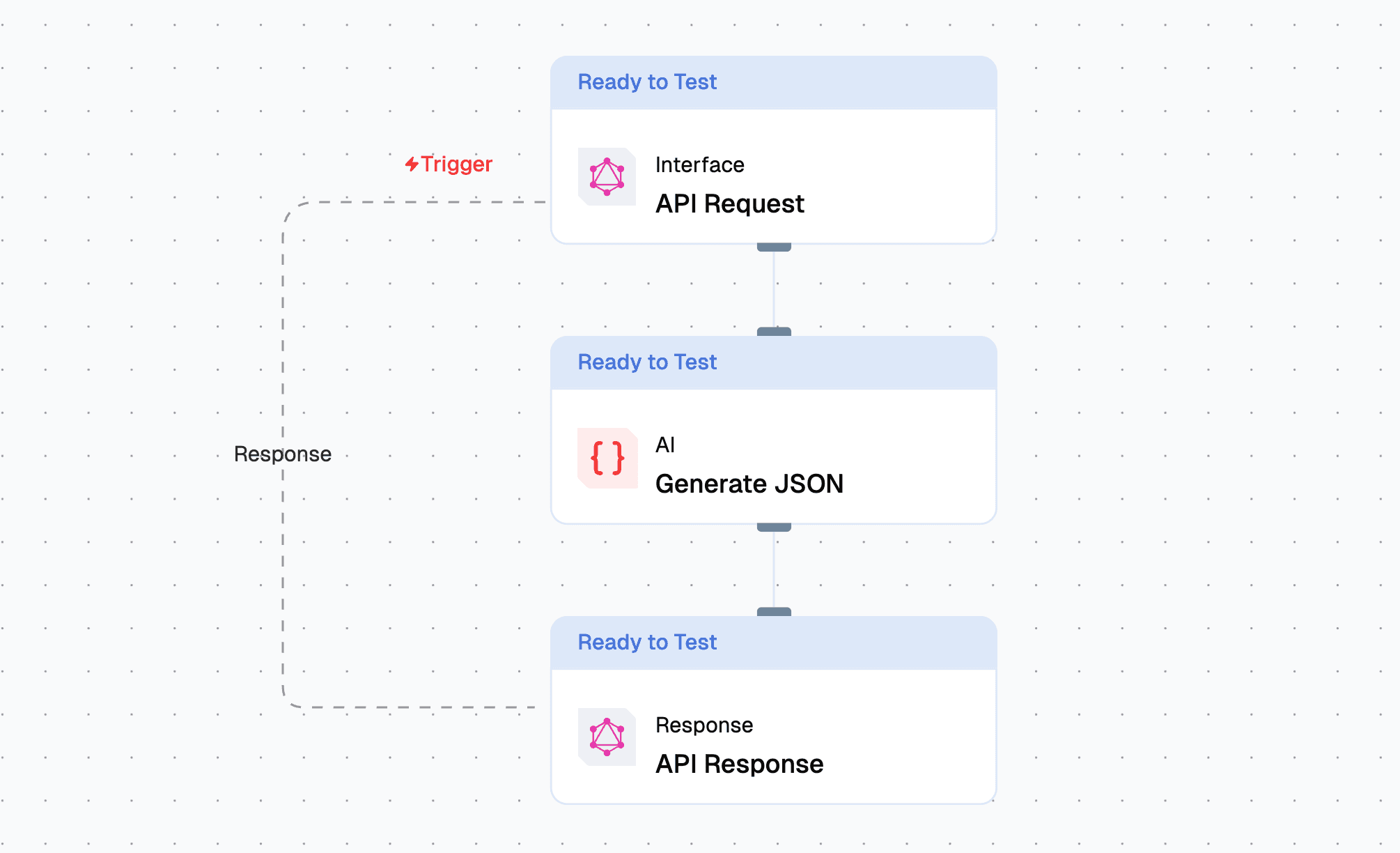
Task: Click the input port above API Response node
Action: pos(773,612)
